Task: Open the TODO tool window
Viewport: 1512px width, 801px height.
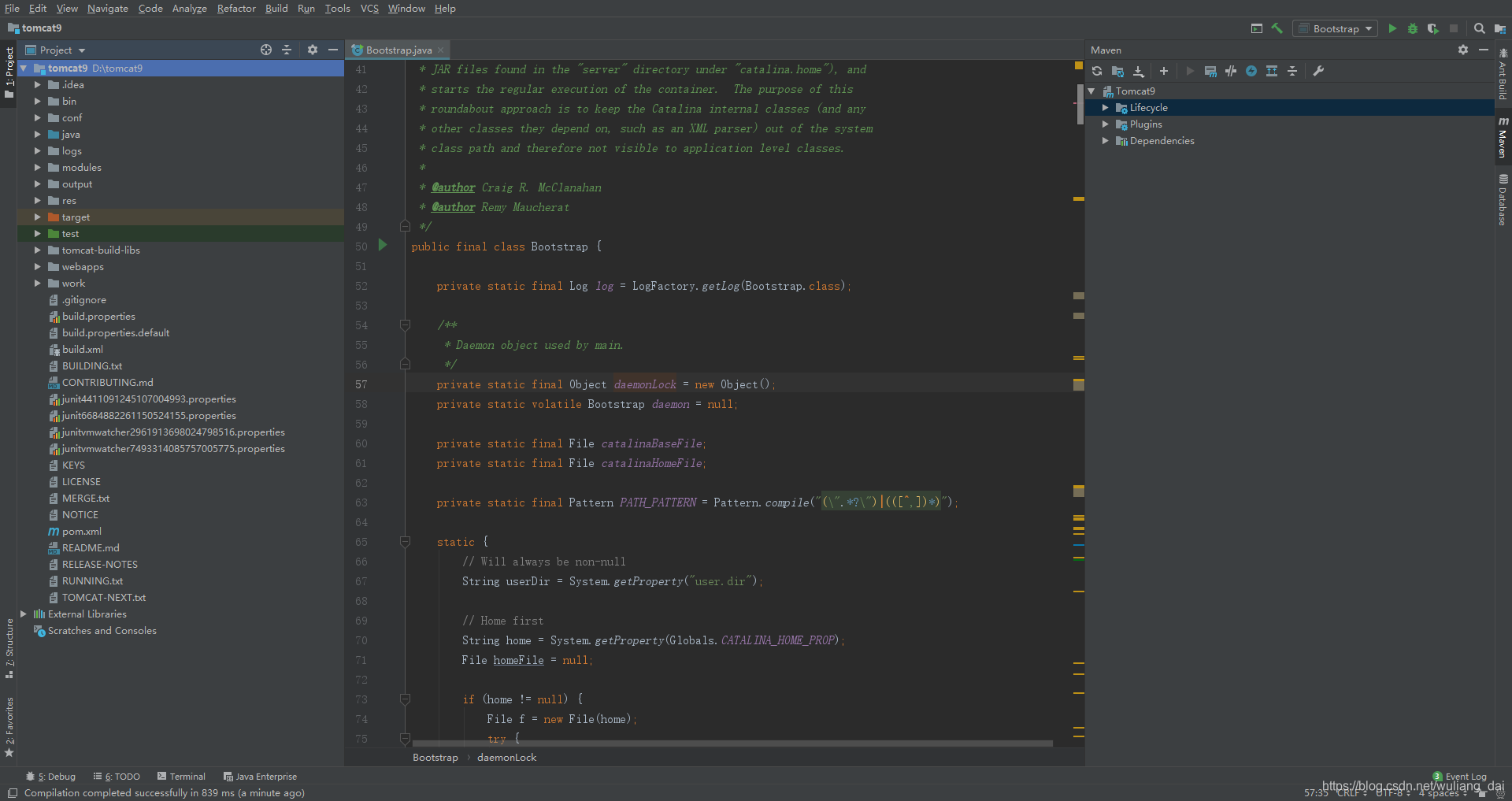Action: coord(117,776)
